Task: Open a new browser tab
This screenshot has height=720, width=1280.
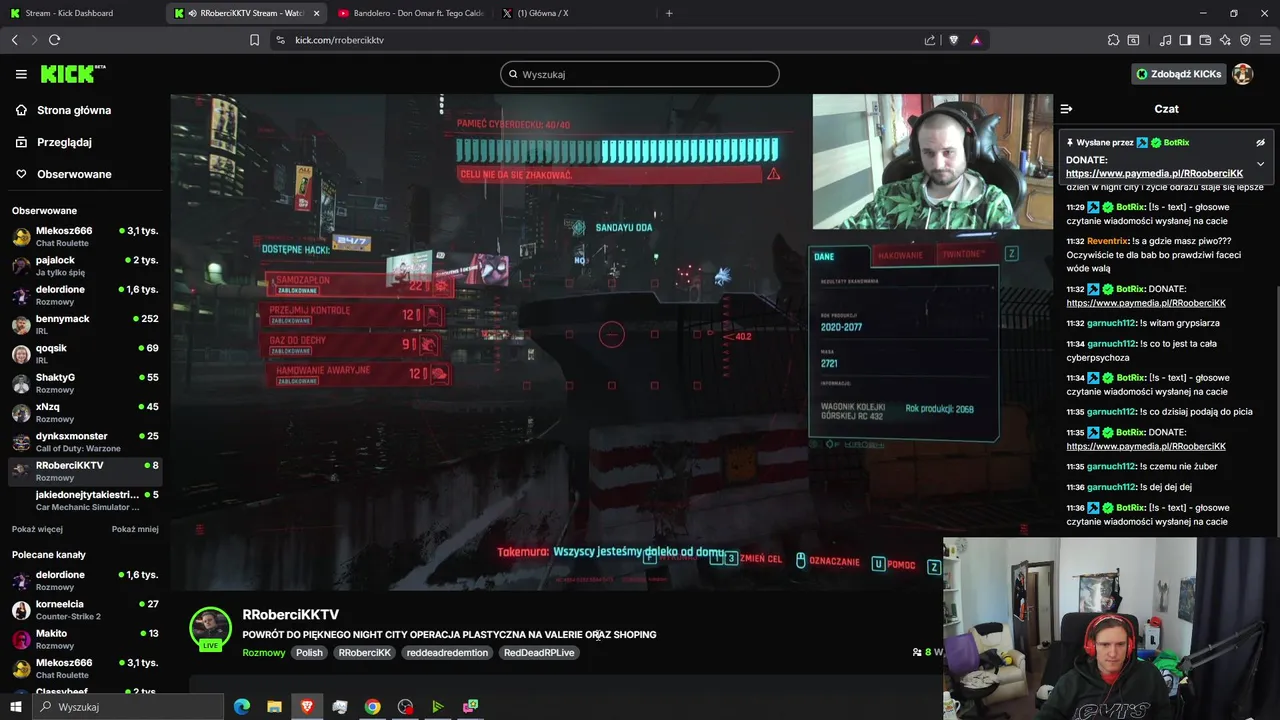Action: pos(669,13)
